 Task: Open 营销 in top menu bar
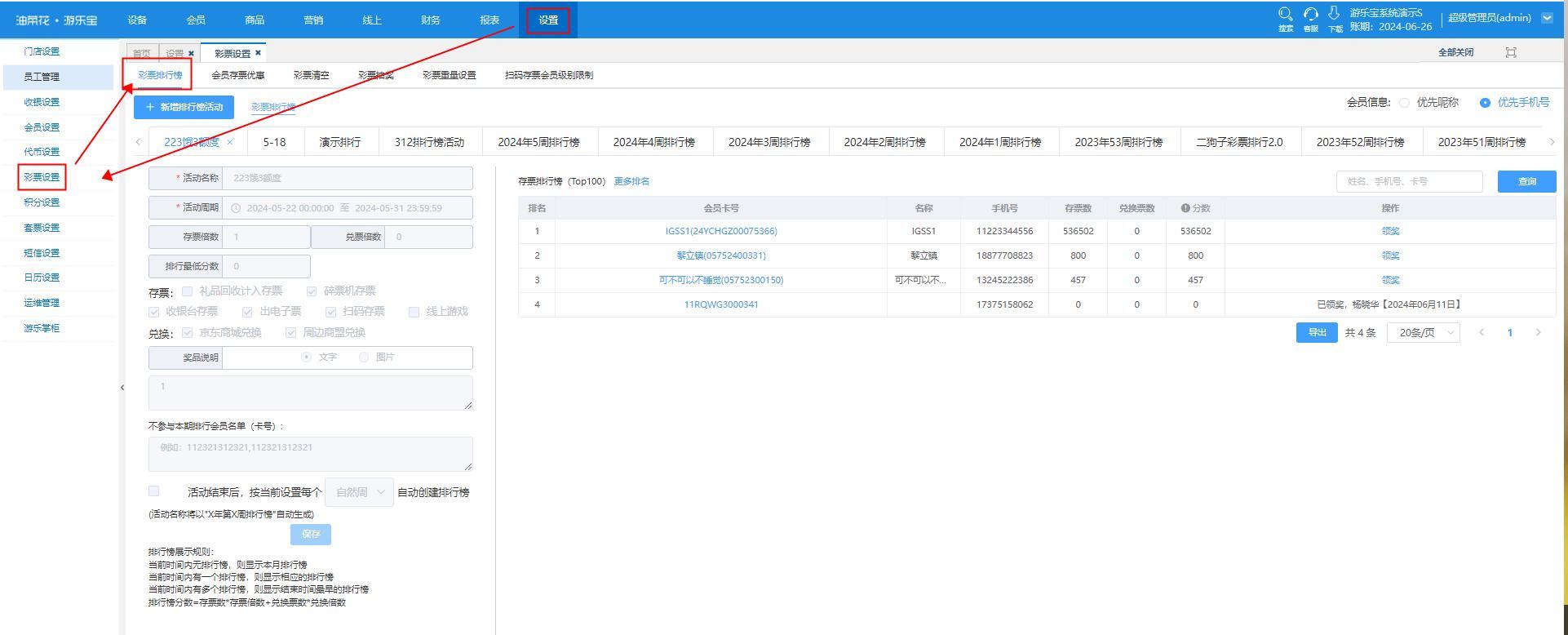[313, 20]
